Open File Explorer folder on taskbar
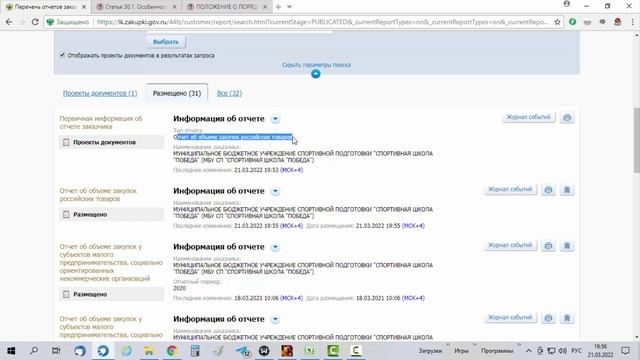The width and height of the screenshot is (640, 360). click(149, 351)
